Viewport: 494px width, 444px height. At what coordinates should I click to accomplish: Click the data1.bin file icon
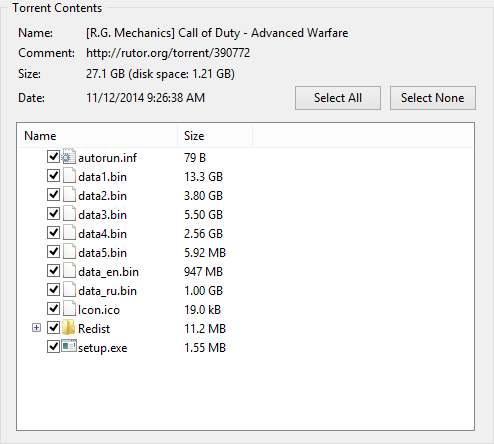tap(69, 176)
